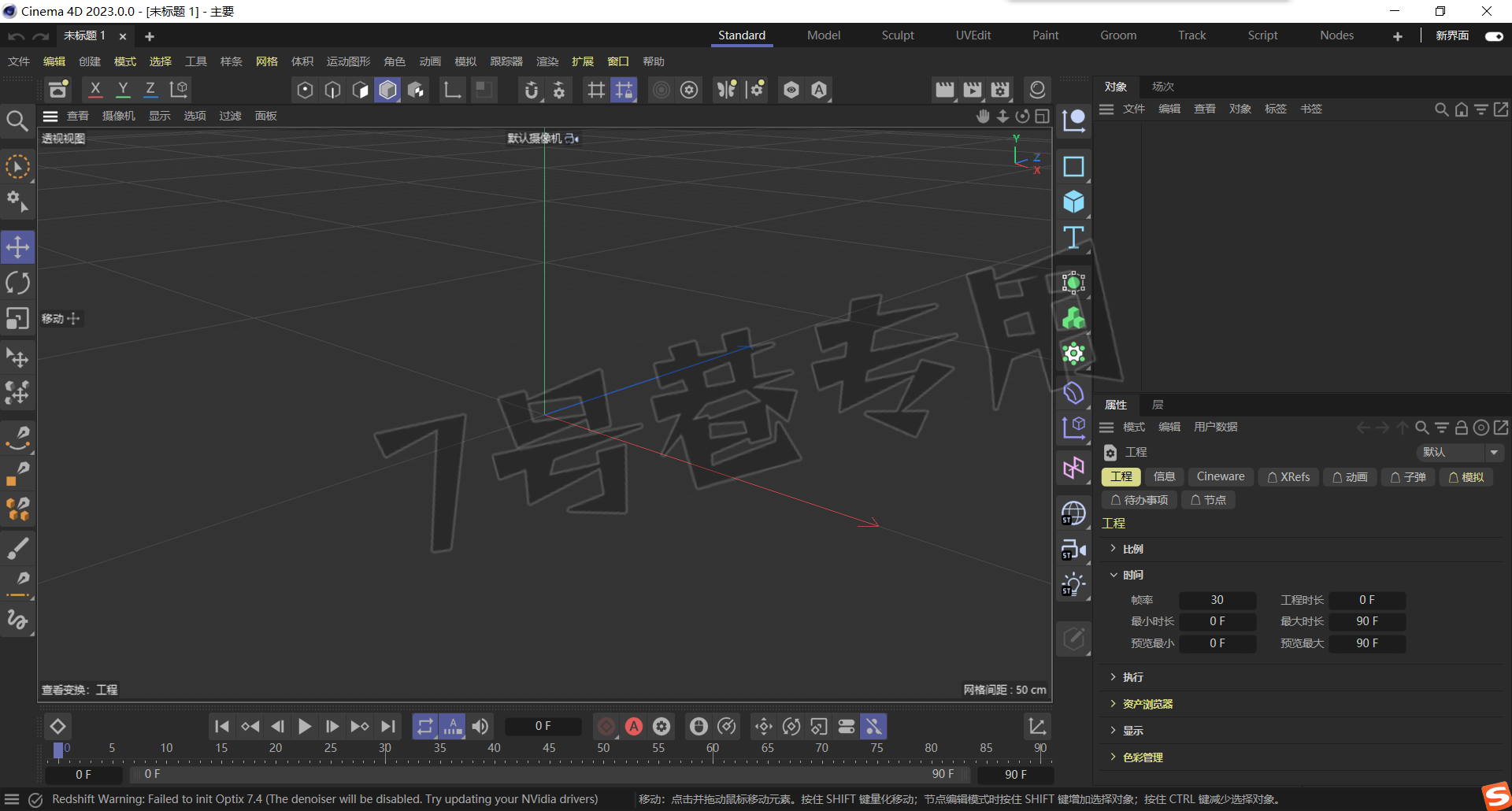Open the viewport hamburger menu
The height and width of the screenshot is (811, 1512).
coord(50,117)
